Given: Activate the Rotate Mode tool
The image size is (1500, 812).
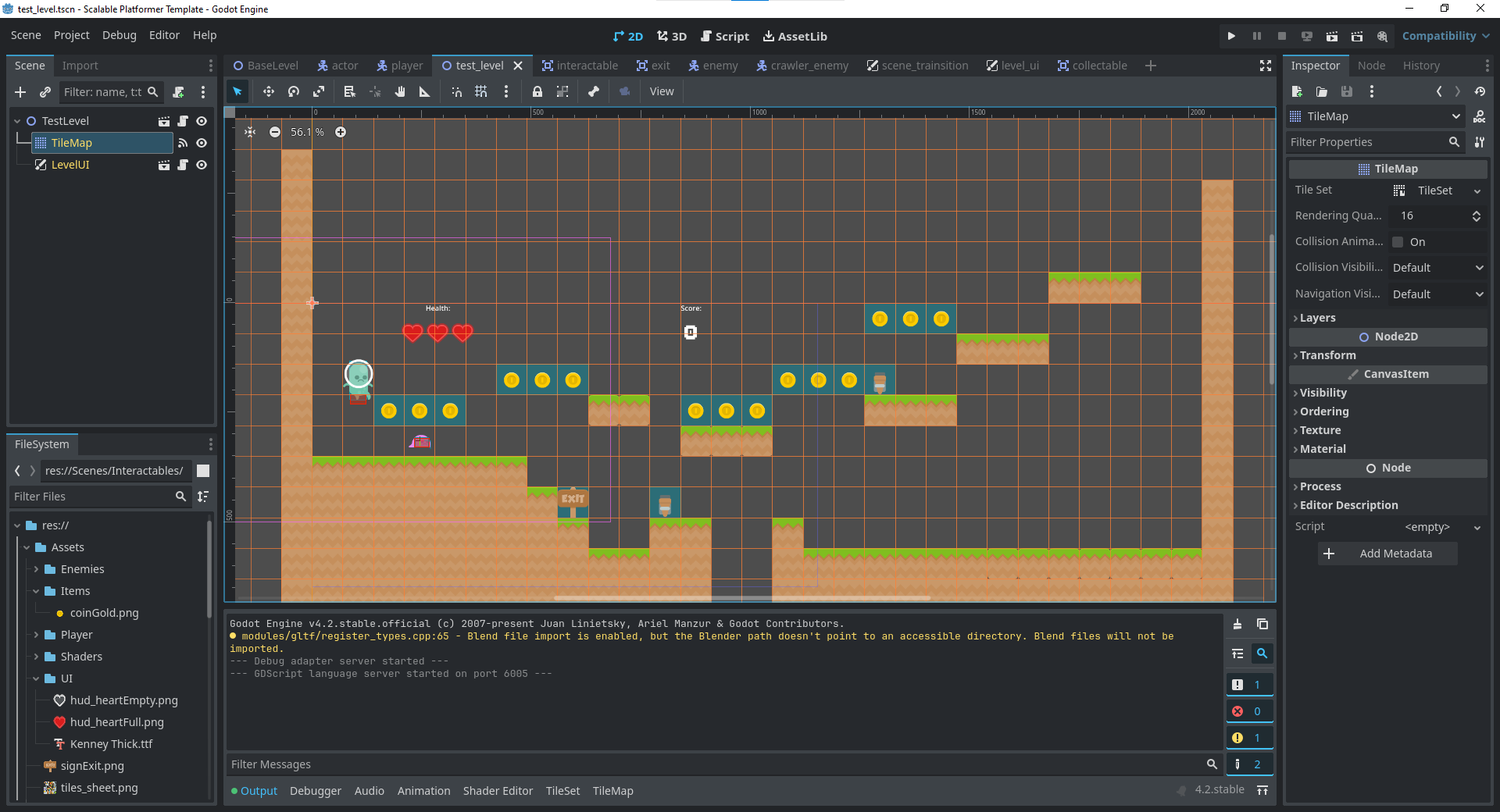Looking at the screenshot, I should coord(294,91).
